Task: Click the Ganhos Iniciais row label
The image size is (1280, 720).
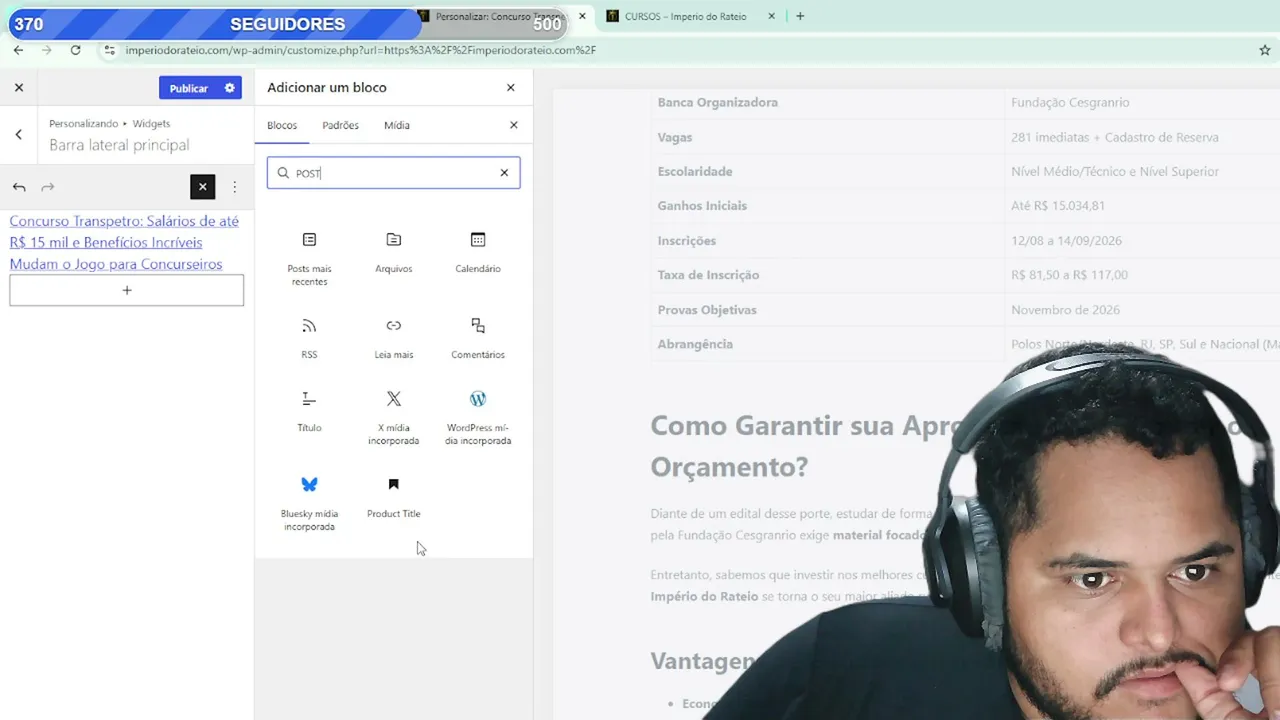Action: [x=702, y=206]
